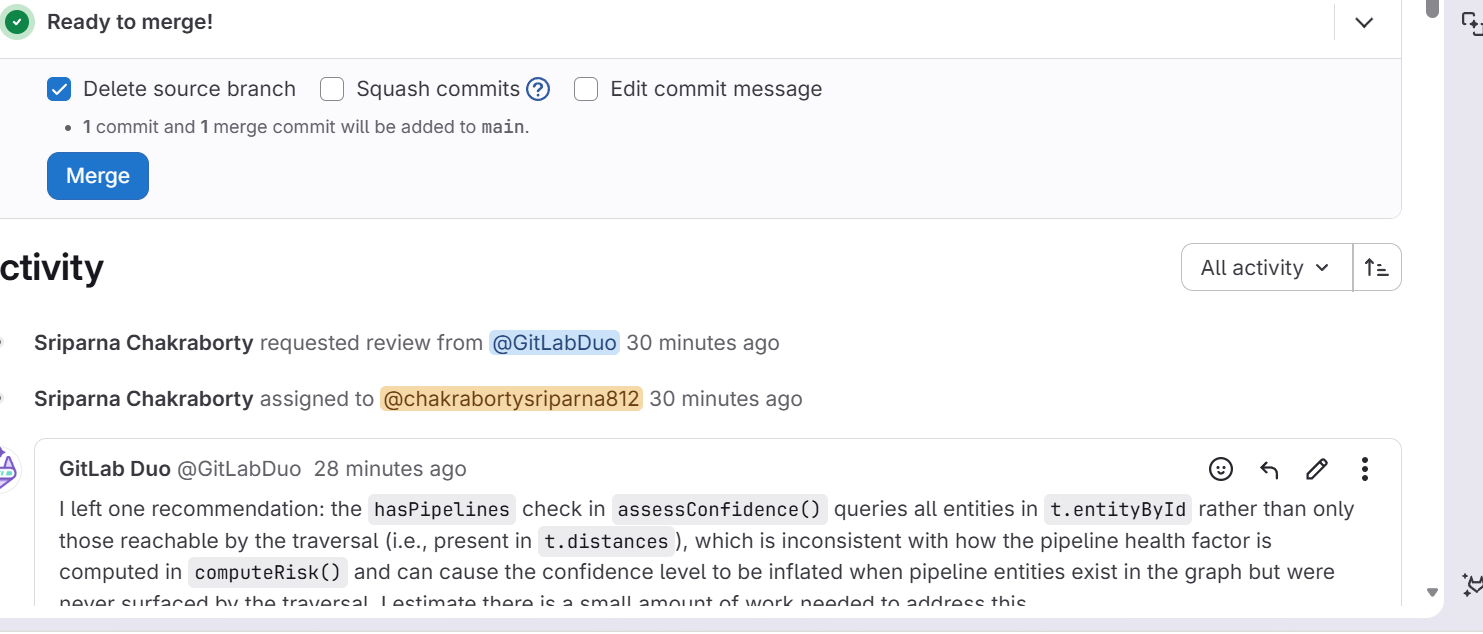Check Edit commit message option
Screen dimensions: 1483x634
tap(586, 89)
